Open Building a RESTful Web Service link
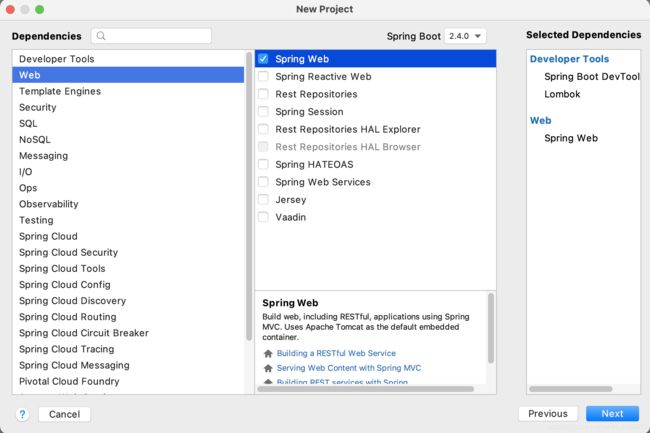This screenshot has width=650, height=433. pos(336,353)
